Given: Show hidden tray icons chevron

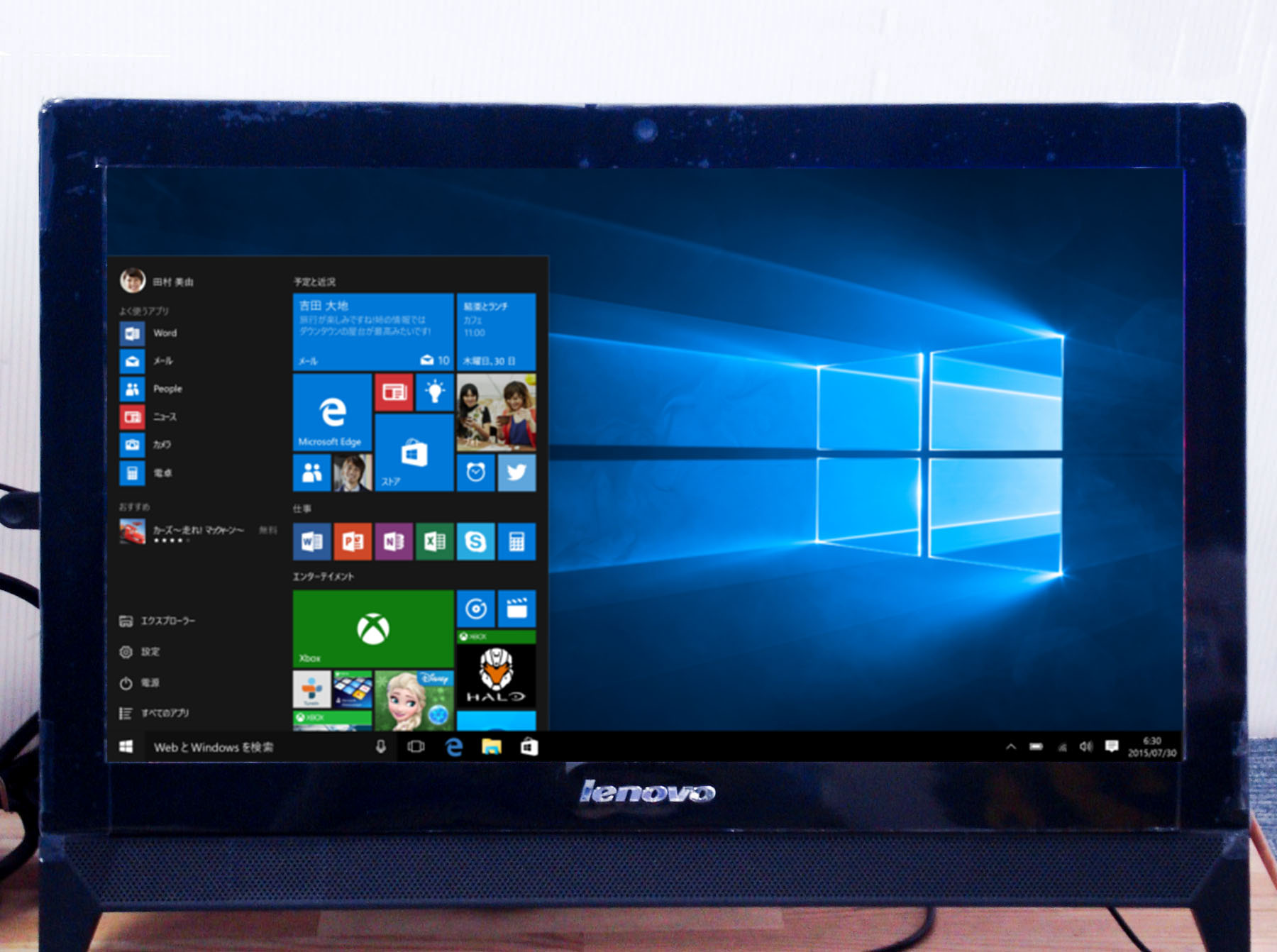Looking at the screenshot, I should click(x=1011, y=747).
